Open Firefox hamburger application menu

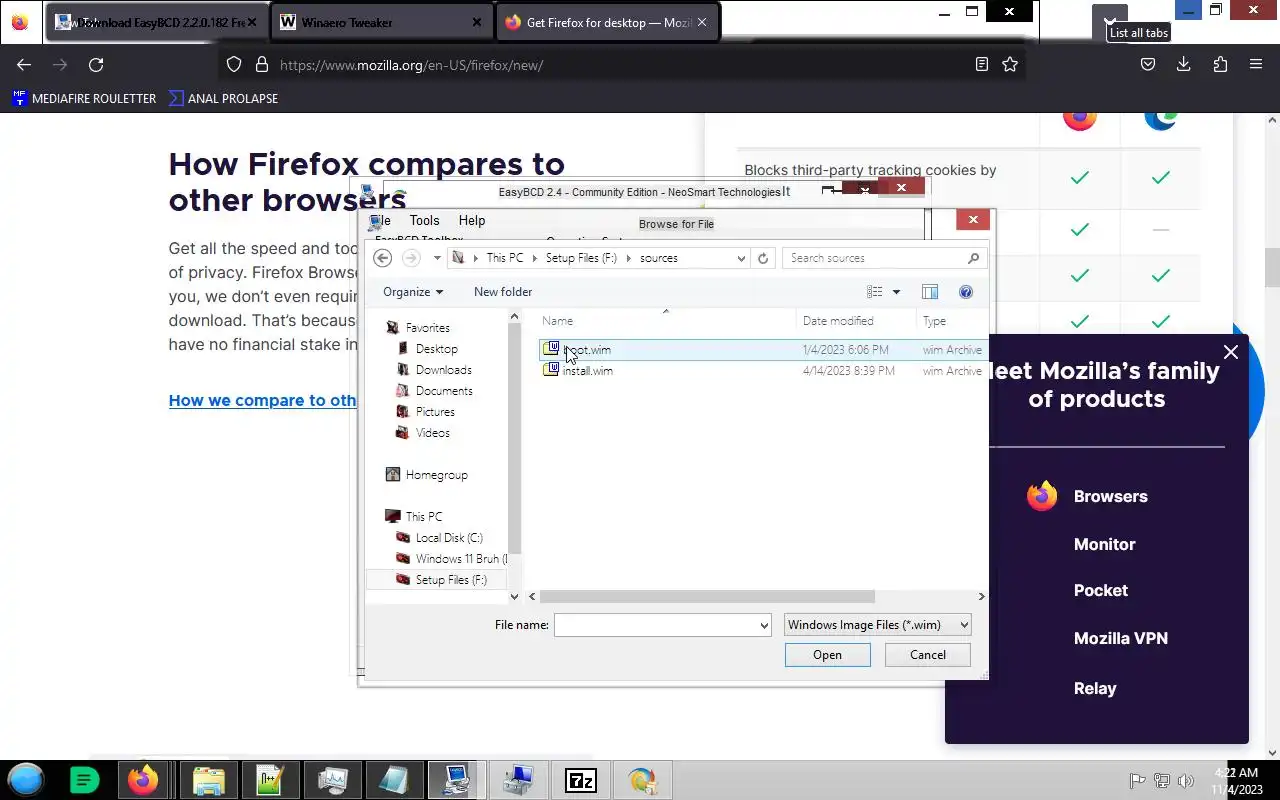[1256, 65]
